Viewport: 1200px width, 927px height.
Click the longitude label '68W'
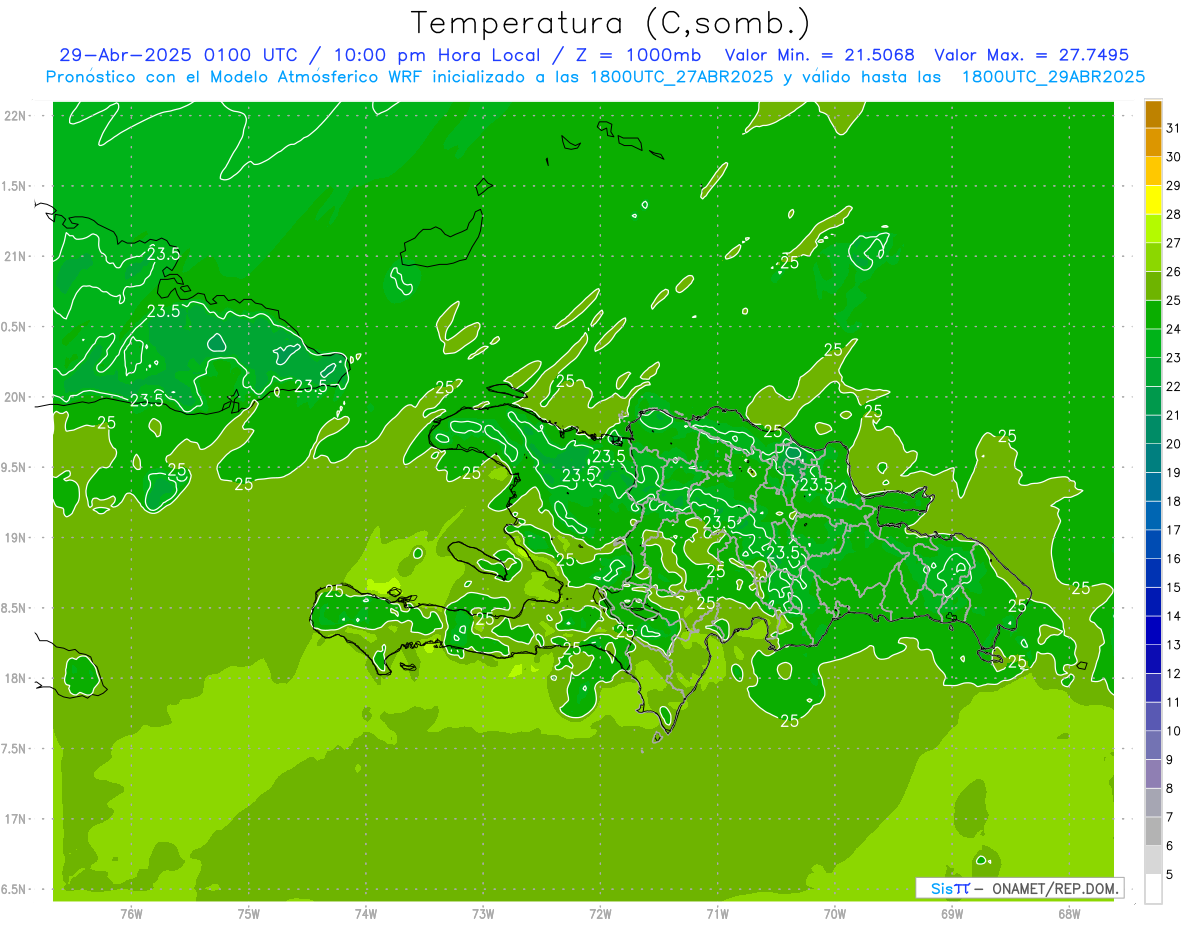[x=1069, y=914]
